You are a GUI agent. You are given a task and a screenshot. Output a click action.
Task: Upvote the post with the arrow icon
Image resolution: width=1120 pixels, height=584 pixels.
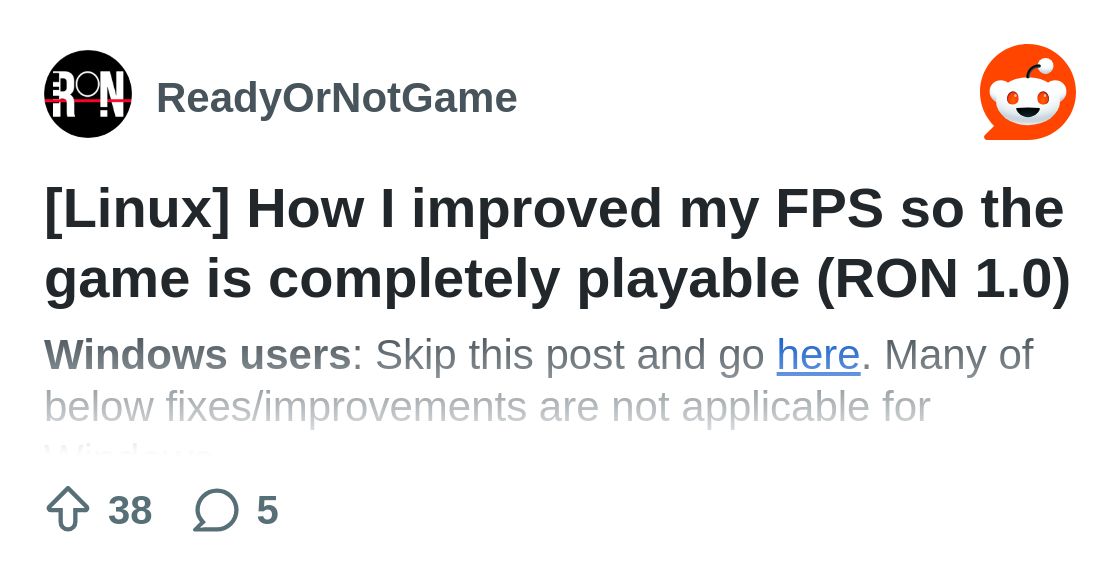point(68,510)
